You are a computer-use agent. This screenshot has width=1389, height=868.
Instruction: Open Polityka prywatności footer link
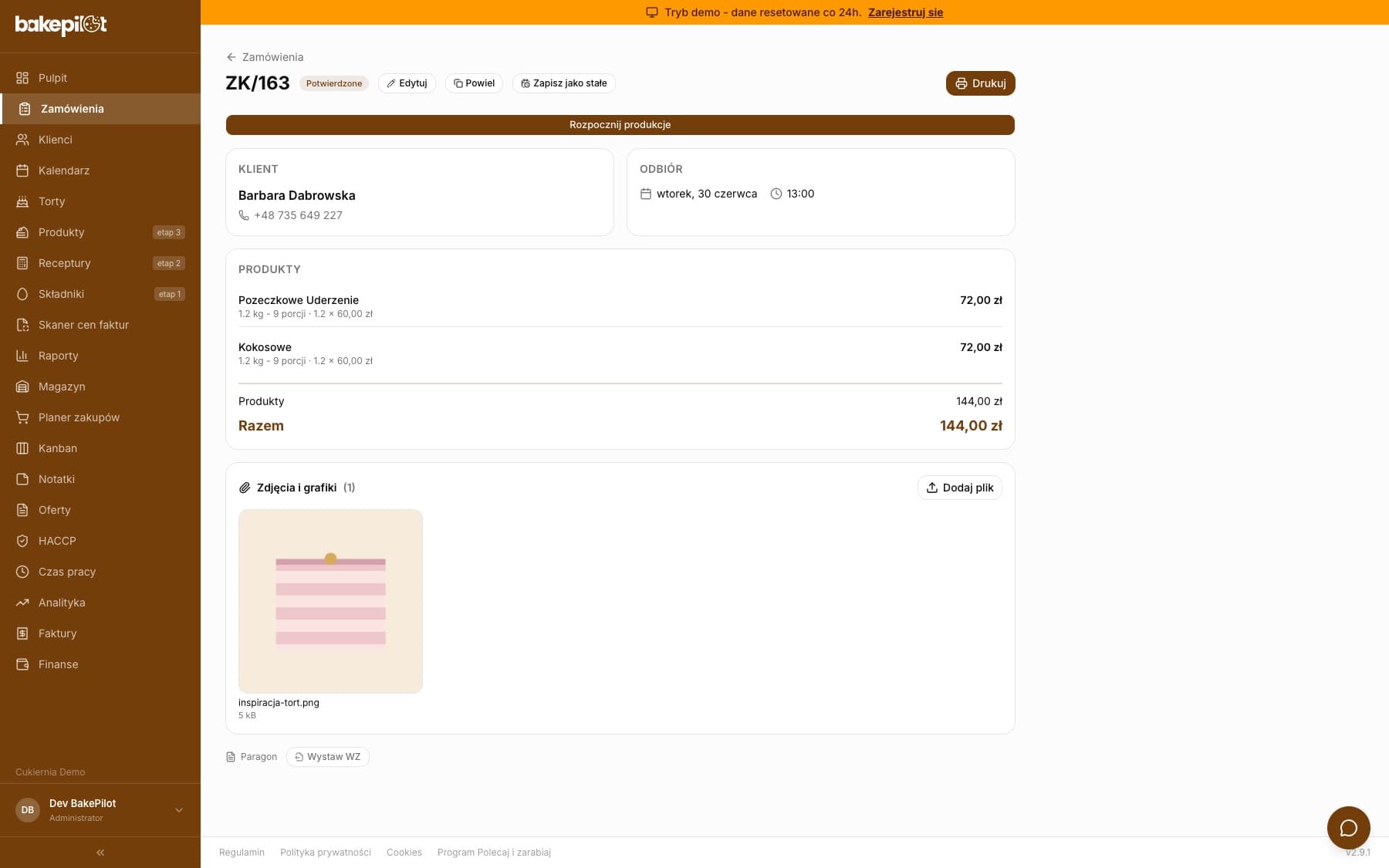point(326,853)
